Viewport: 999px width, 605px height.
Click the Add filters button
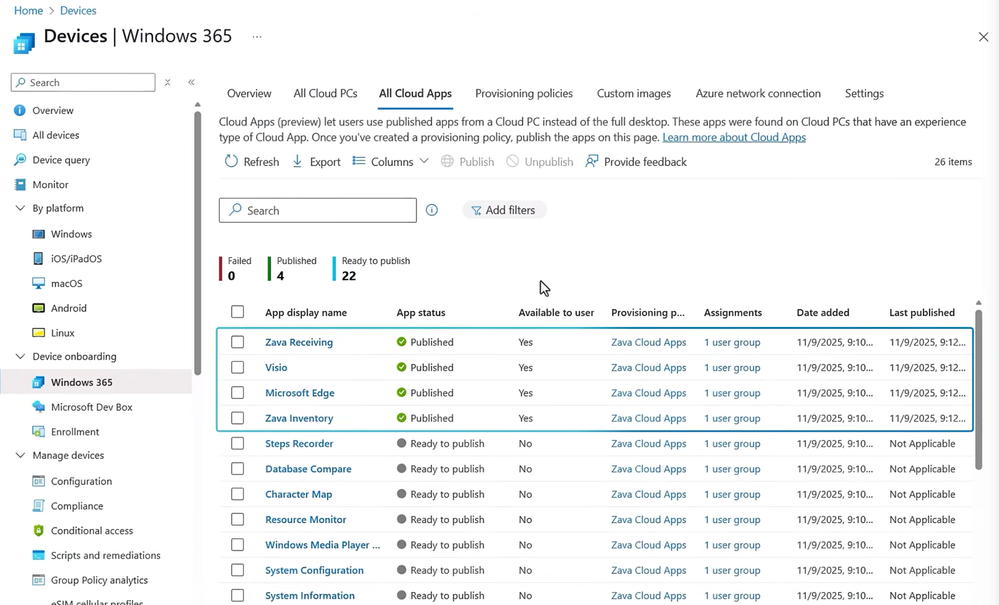(504, 210)
